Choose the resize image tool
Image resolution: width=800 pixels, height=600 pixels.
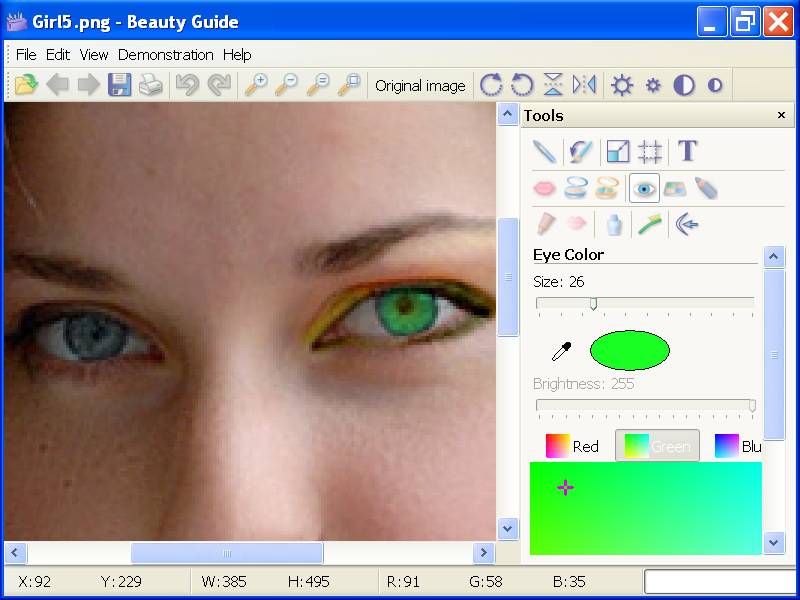click(617, 152)
